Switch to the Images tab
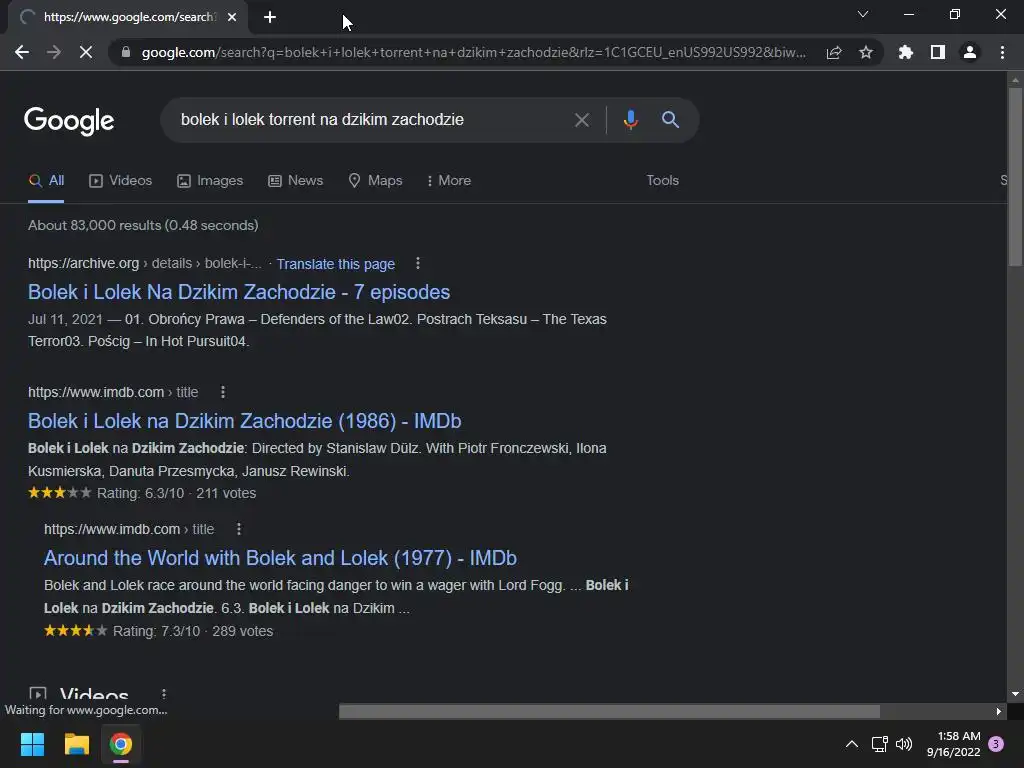This screenshot has height=768, width=1024. tap(210, 181)
